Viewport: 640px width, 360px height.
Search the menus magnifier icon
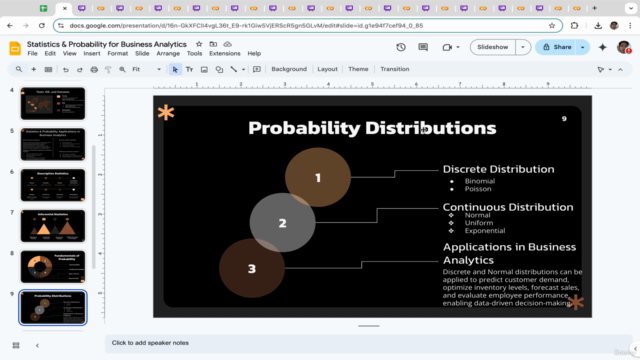19,69
